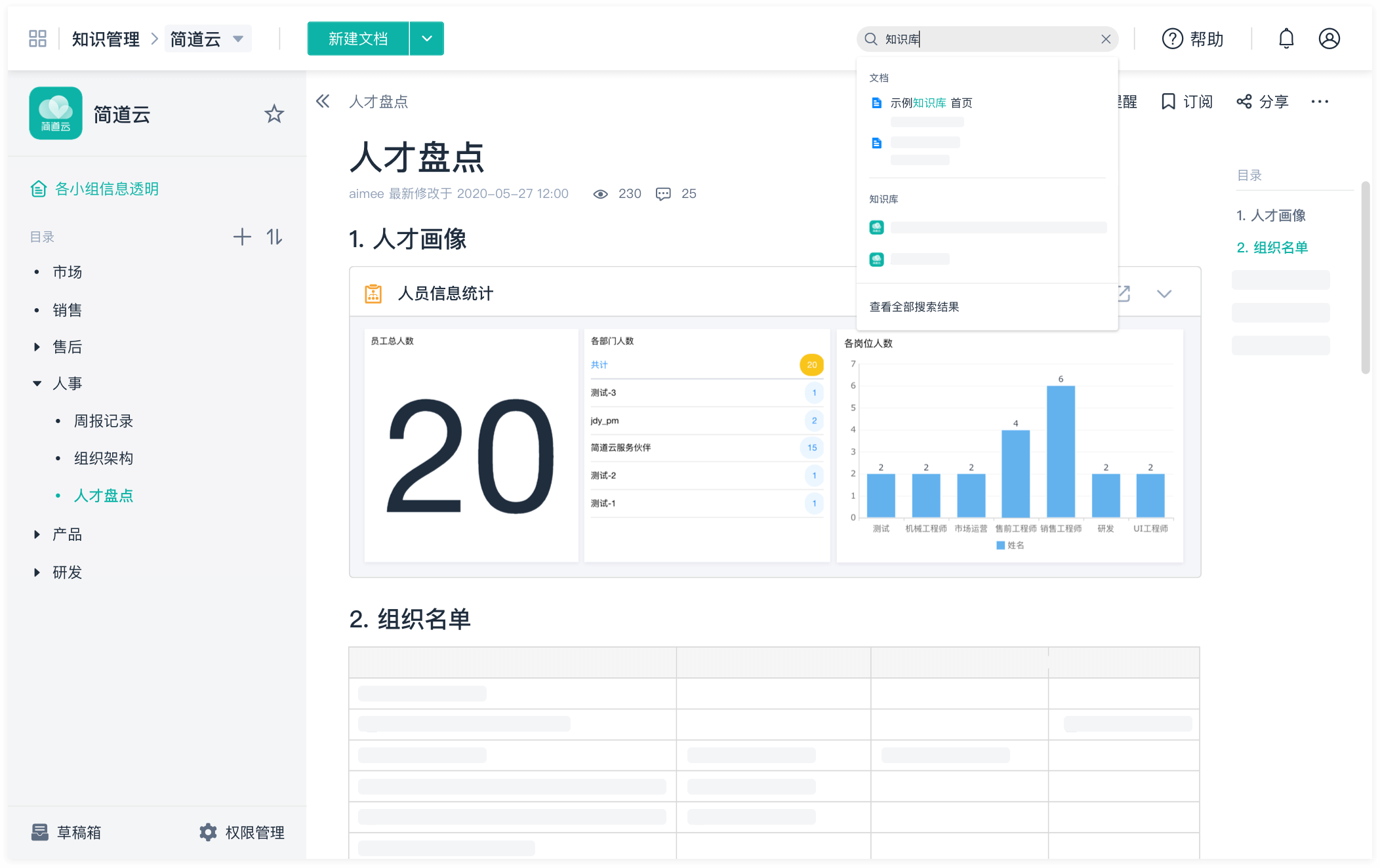Screen dimensions: 1380x868
Task: Expand the 售后 tree node
Action: (x=37, y=346)
